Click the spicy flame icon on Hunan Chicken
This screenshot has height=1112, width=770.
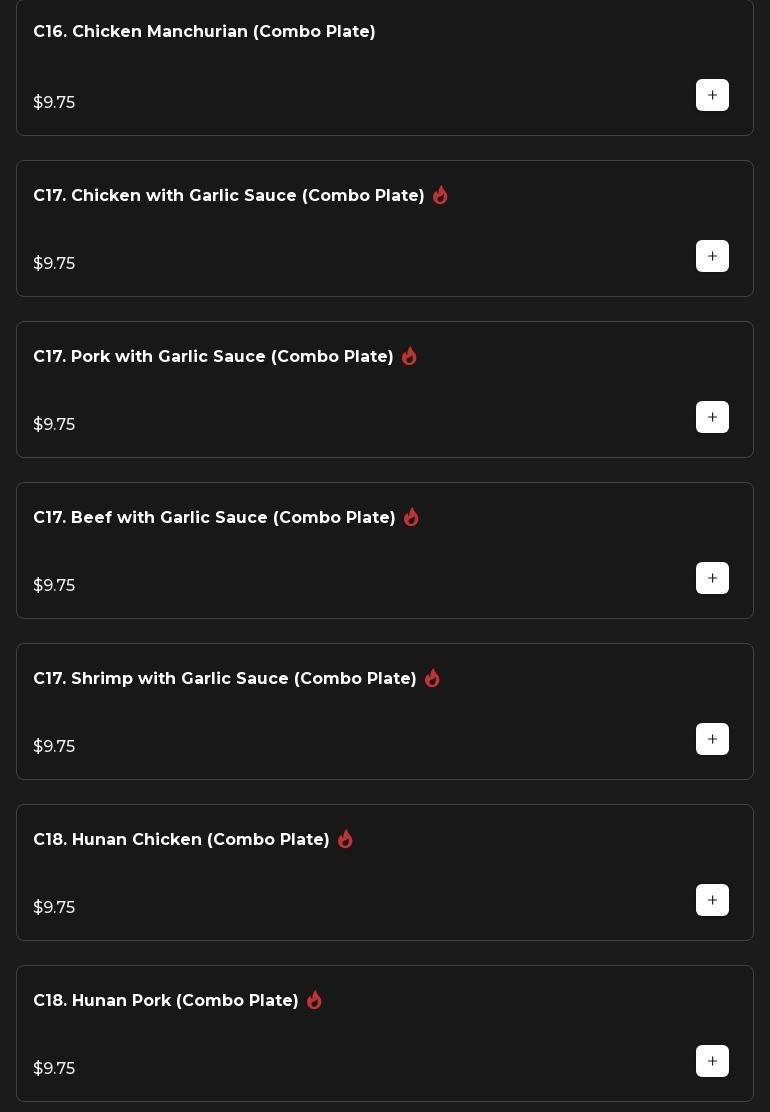(x=345, y=839)
